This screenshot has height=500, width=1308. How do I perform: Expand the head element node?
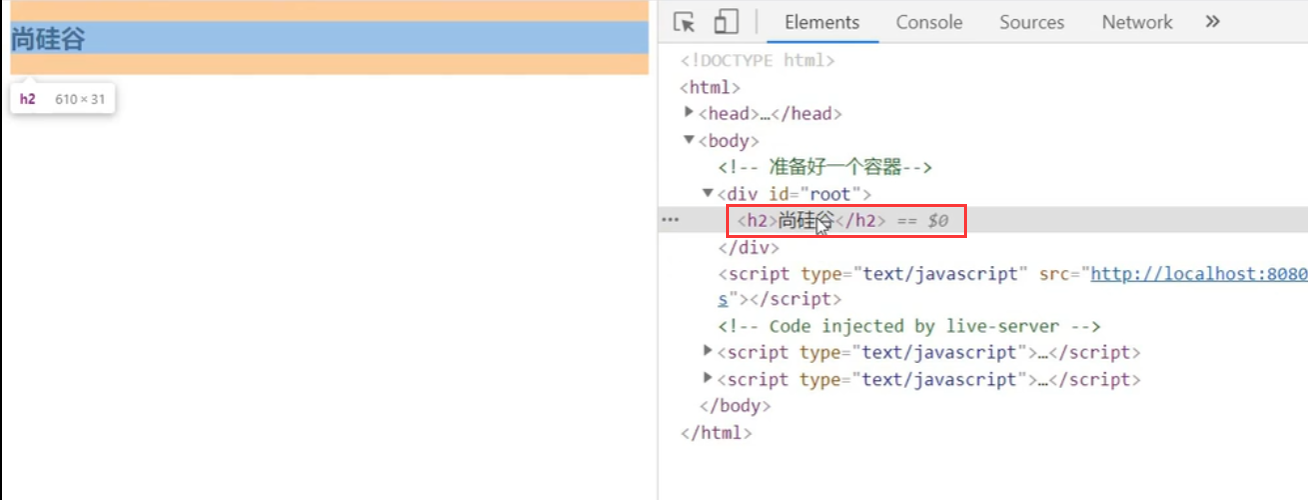pos(690,113)
